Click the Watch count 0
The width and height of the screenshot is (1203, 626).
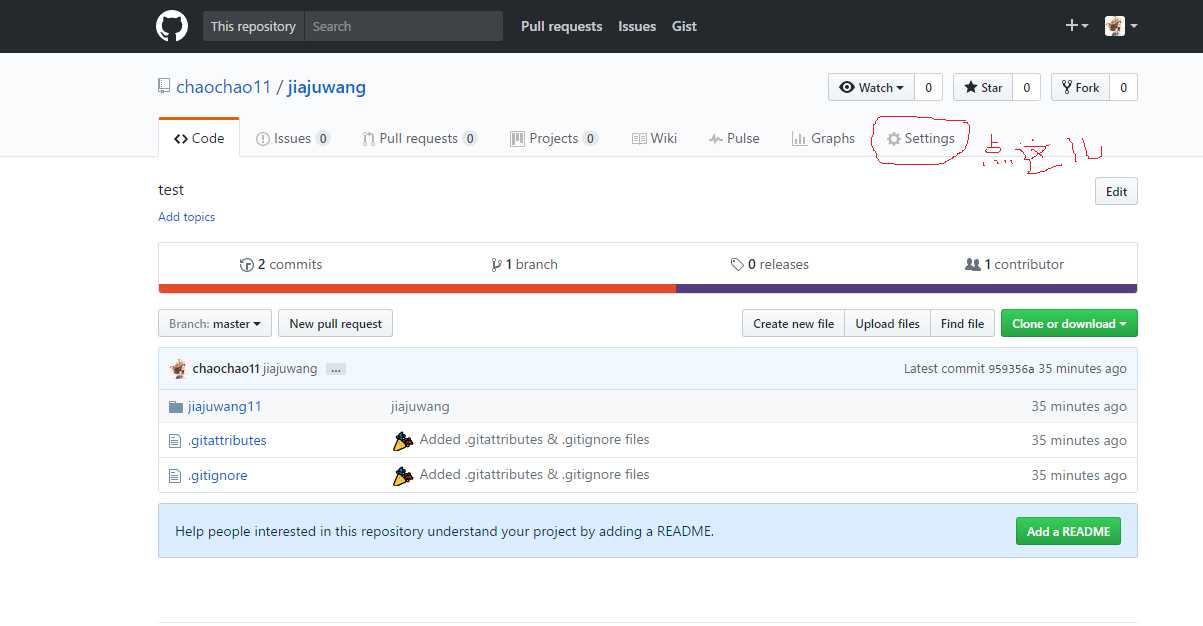(928, 88)
